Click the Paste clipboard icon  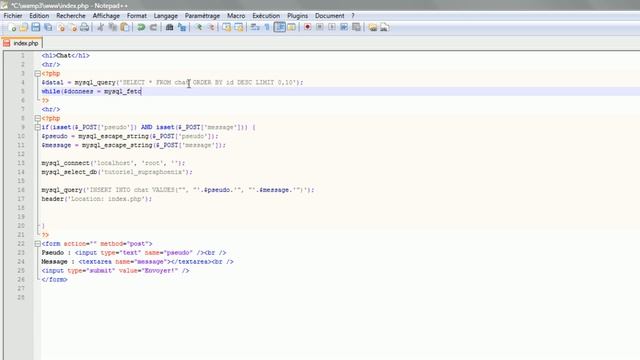(x=124, y=27)
